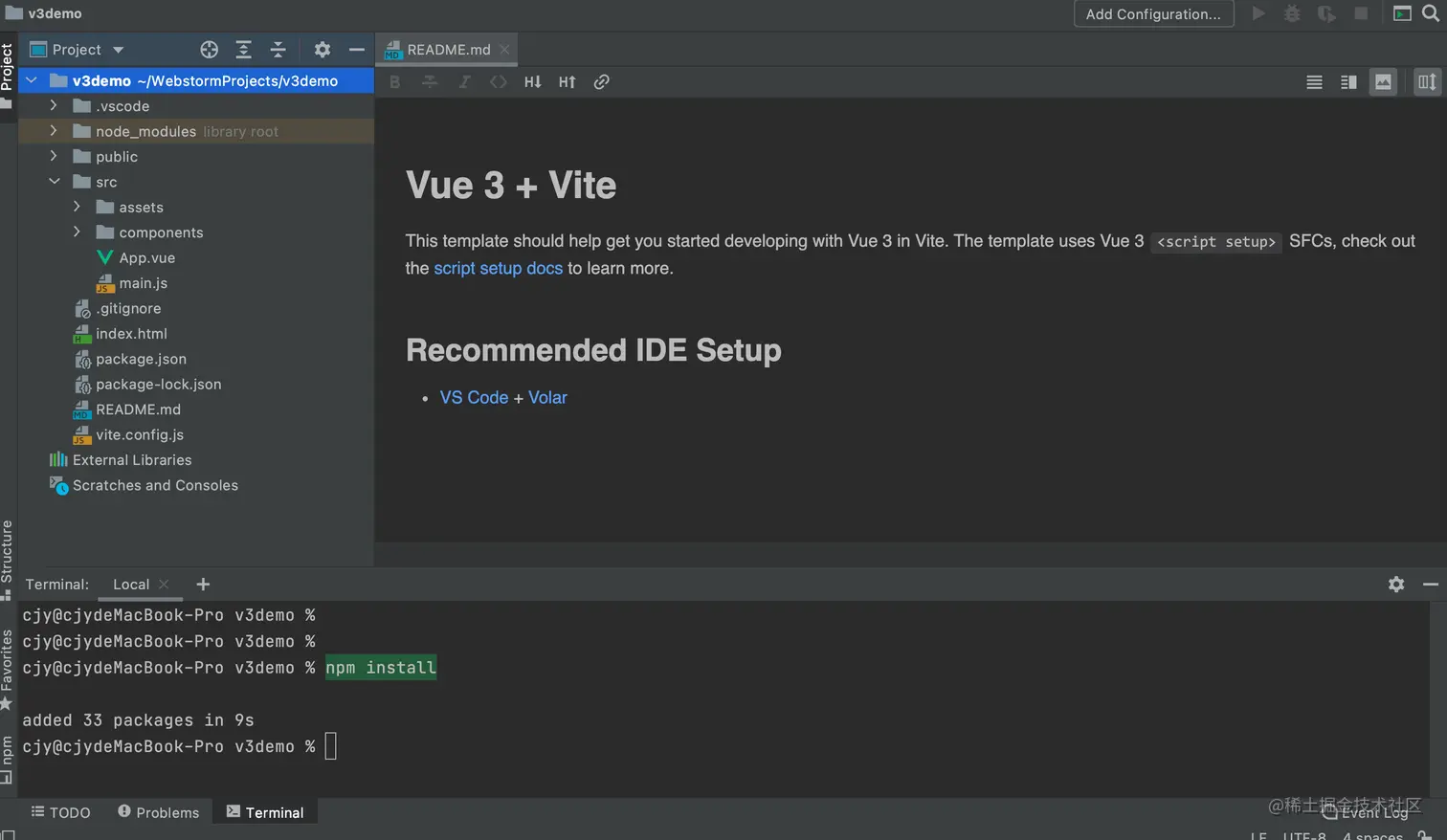1447x840 pixels.
Task: Open the Structure side tab
Action: click(7, 560)
